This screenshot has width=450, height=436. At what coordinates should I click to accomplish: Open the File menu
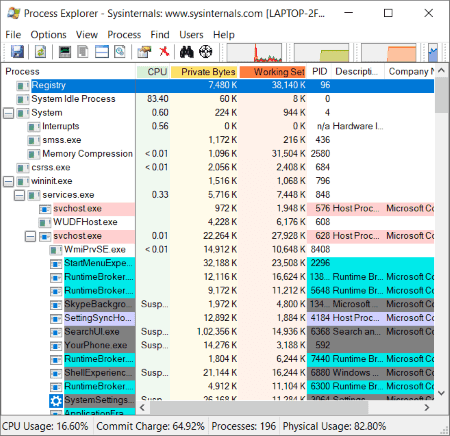[13, 35]
